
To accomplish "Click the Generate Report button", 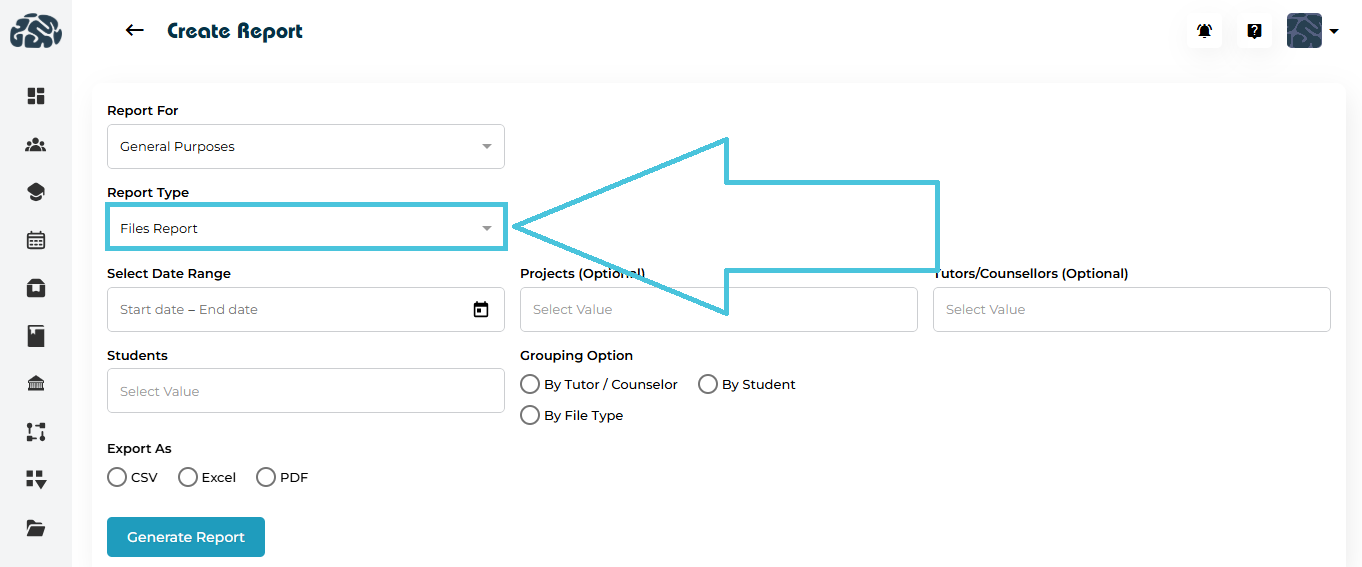I will tap(186, 537).
